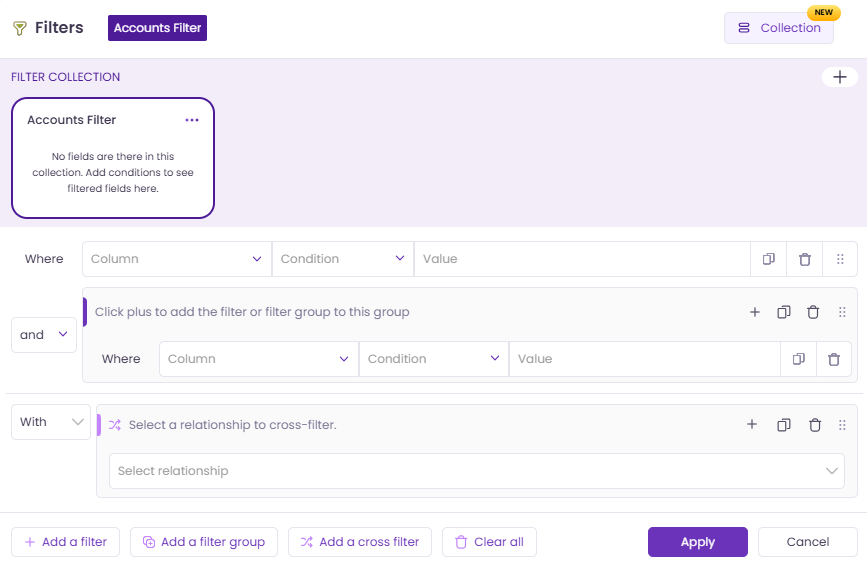The height and width of the screenshot is (567, 867).
Task: Add a filter inside the filter group
Action: 755,312
